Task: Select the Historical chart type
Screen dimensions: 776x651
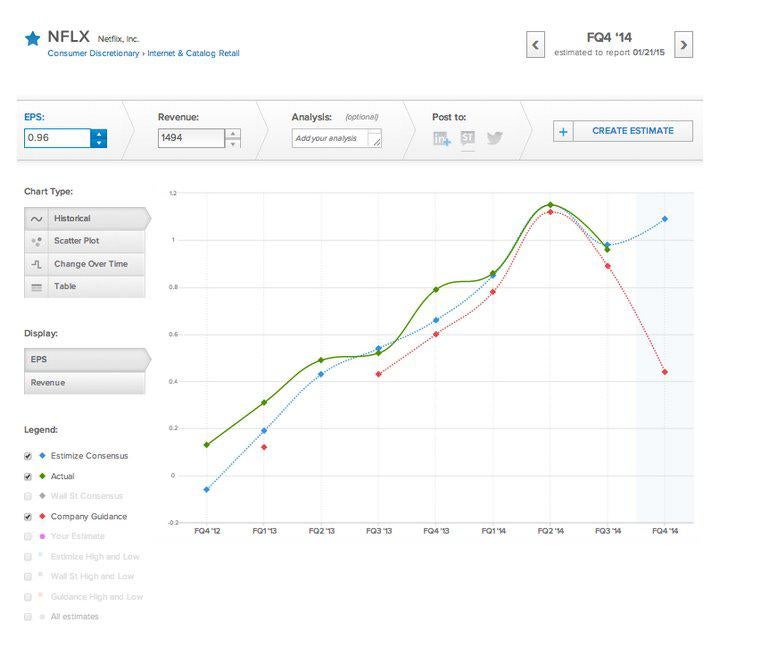Action: click(87, 218)
